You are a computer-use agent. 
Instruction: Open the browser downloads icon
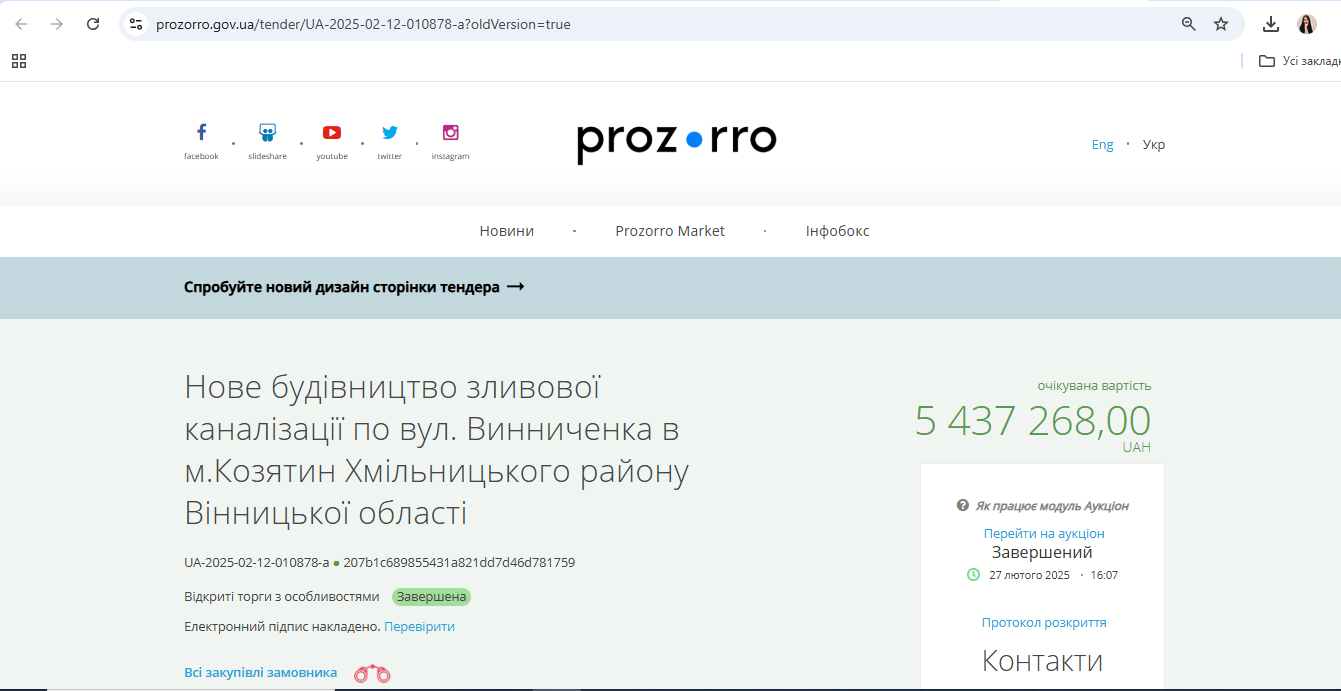click(x=1271, y=24)
